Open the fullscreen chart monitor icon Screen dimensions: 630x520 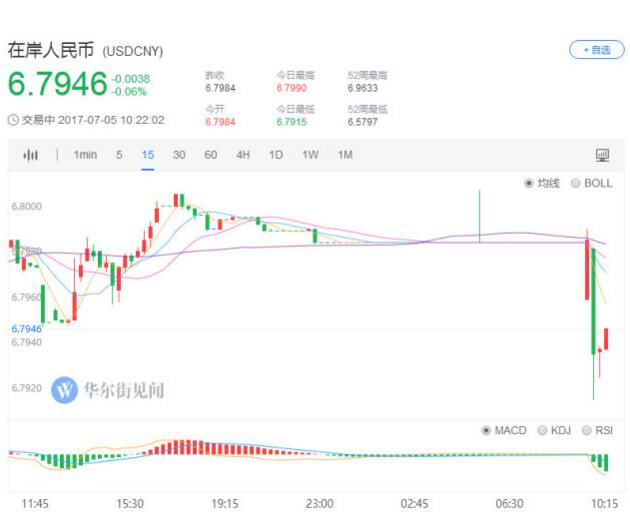602,155
